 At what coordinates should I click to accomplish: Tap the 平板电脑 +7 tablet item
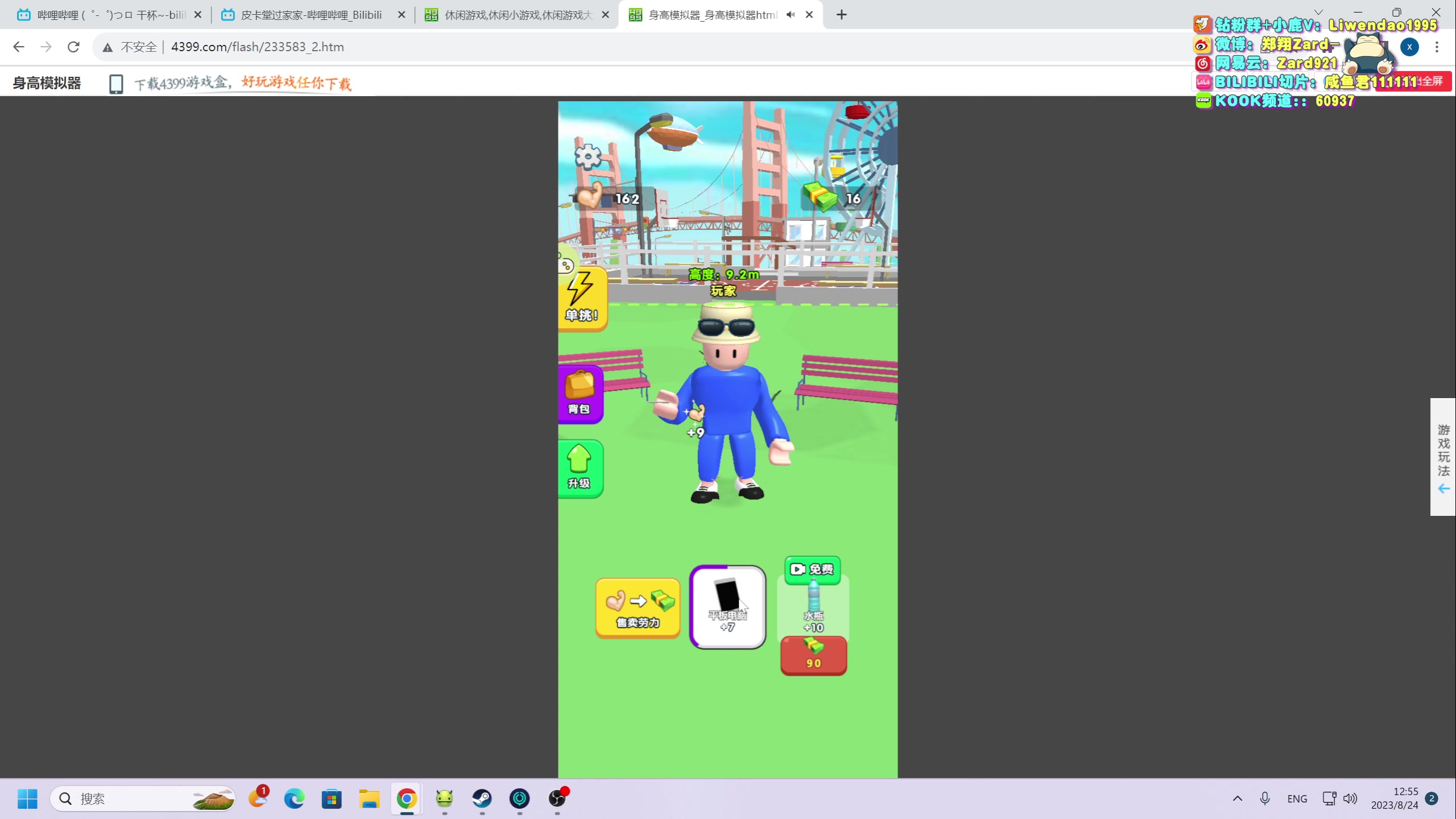click(x=727, y=607)
